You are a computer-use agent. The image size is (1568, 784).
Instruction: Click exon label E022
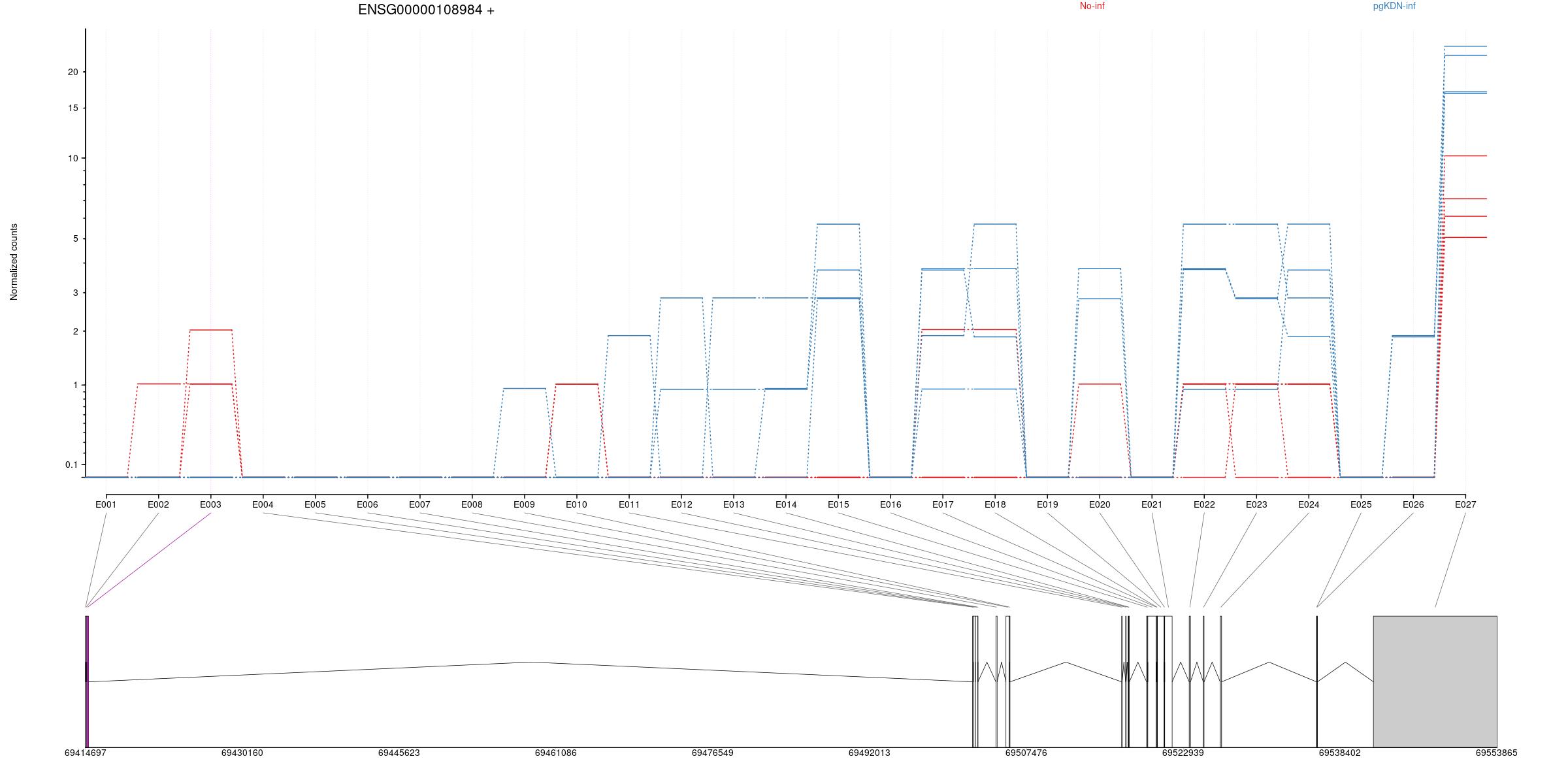pyautogui.click(x=1204, y=504)
